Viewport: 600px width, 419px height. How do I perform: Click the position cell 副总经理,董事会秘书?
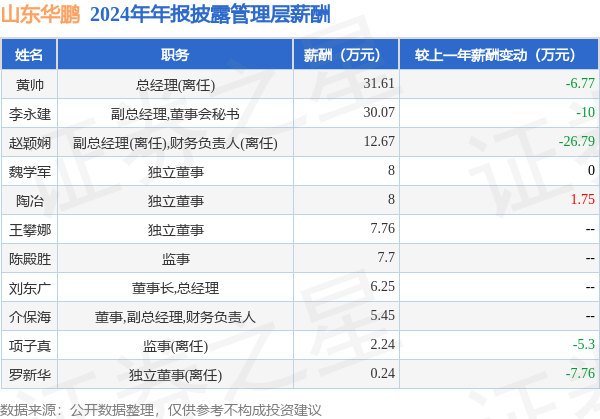click(x=175, y=114)
